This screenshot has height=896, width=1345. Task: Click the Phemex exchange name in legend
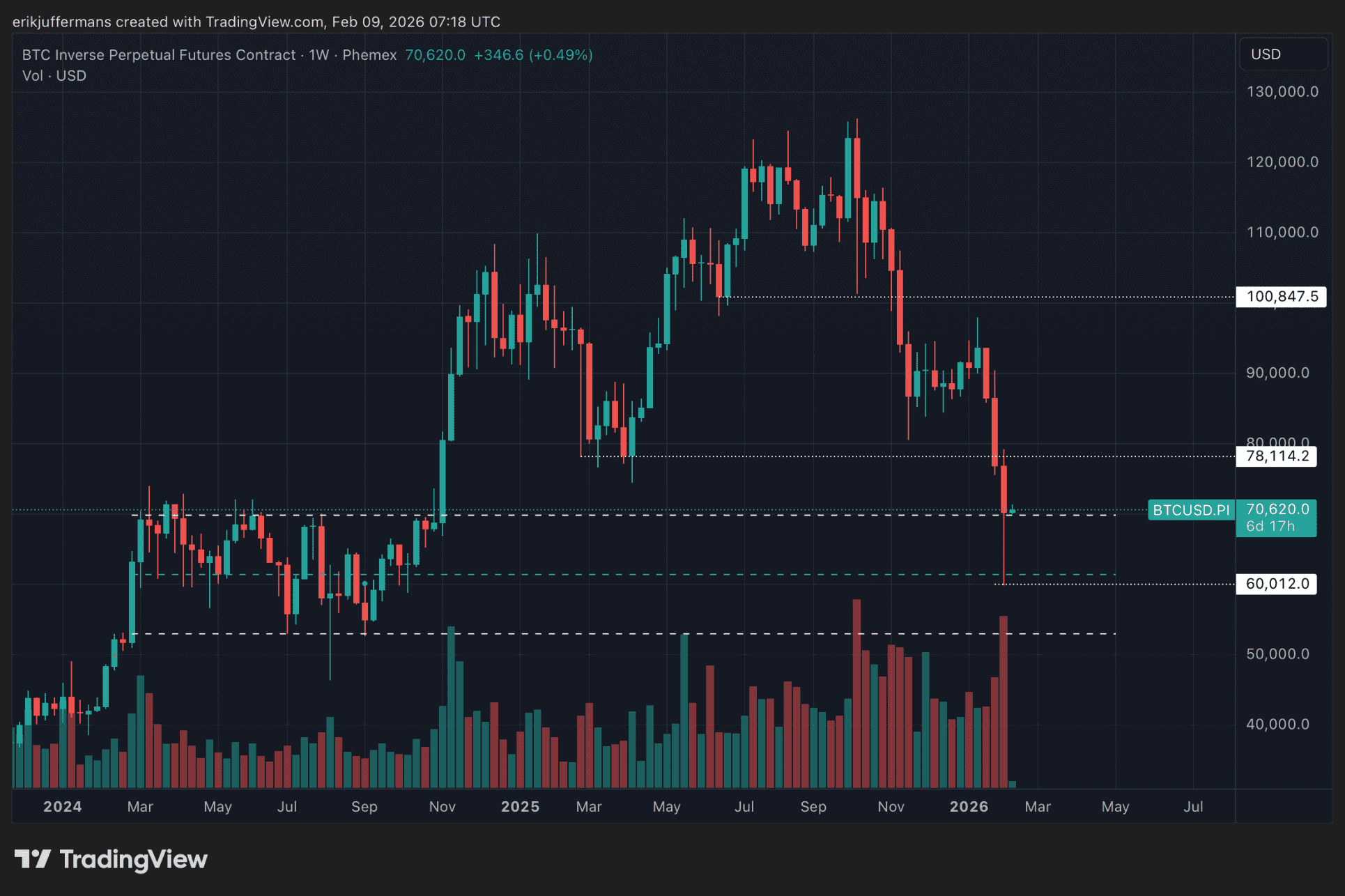(x=369, y=55)
